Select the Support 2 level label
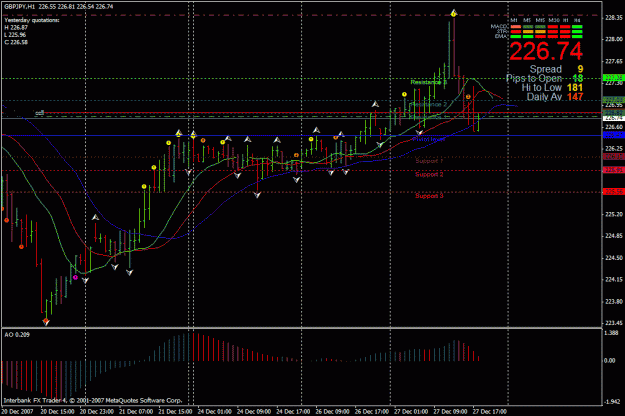 tap(429, 174)
